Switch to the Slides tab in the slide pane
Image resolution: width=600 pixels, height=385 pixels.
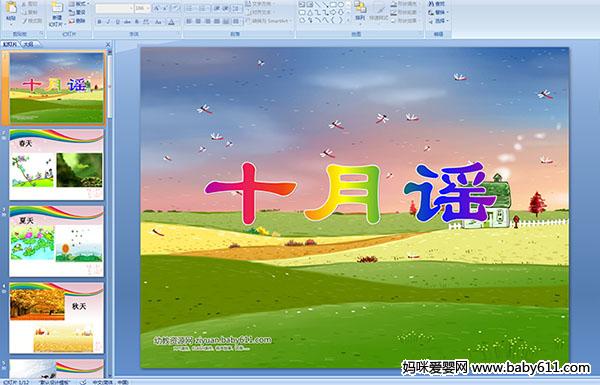10,44
